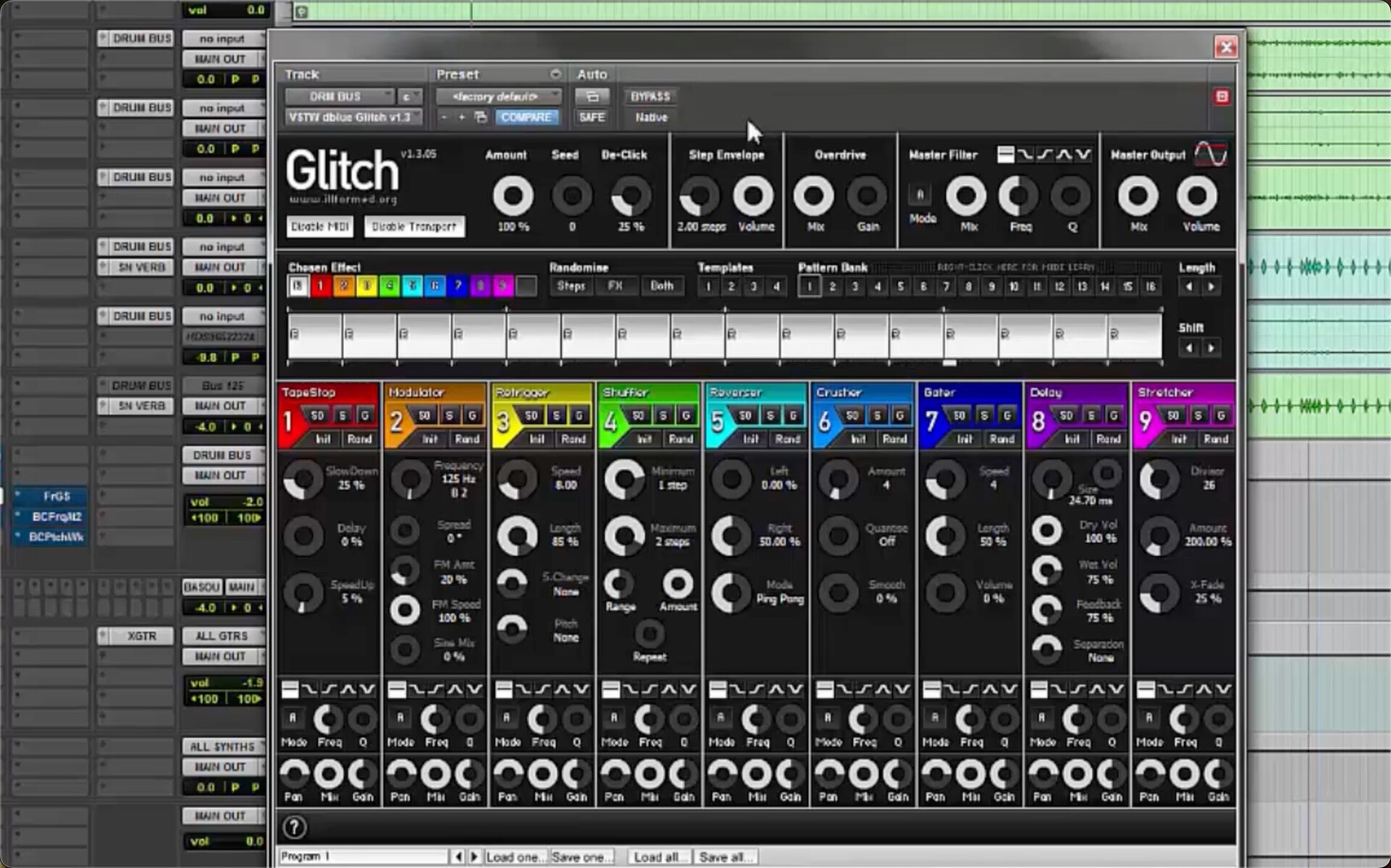Screen dimensions: 1391x868
Task: Toggle the G button on Crusher
Action: point(901,415)
